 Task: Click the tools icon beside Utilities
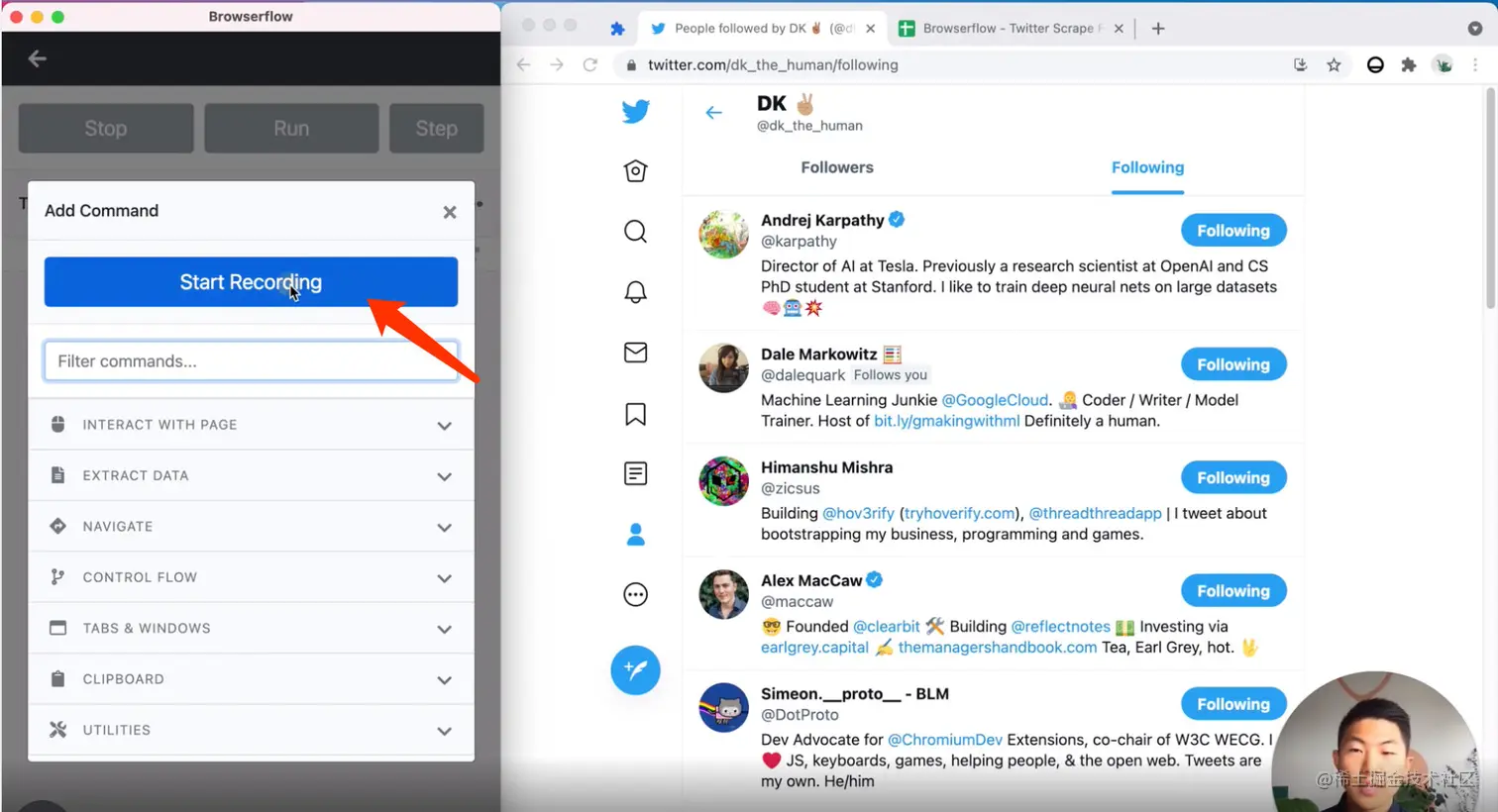[x=58, y=730]
